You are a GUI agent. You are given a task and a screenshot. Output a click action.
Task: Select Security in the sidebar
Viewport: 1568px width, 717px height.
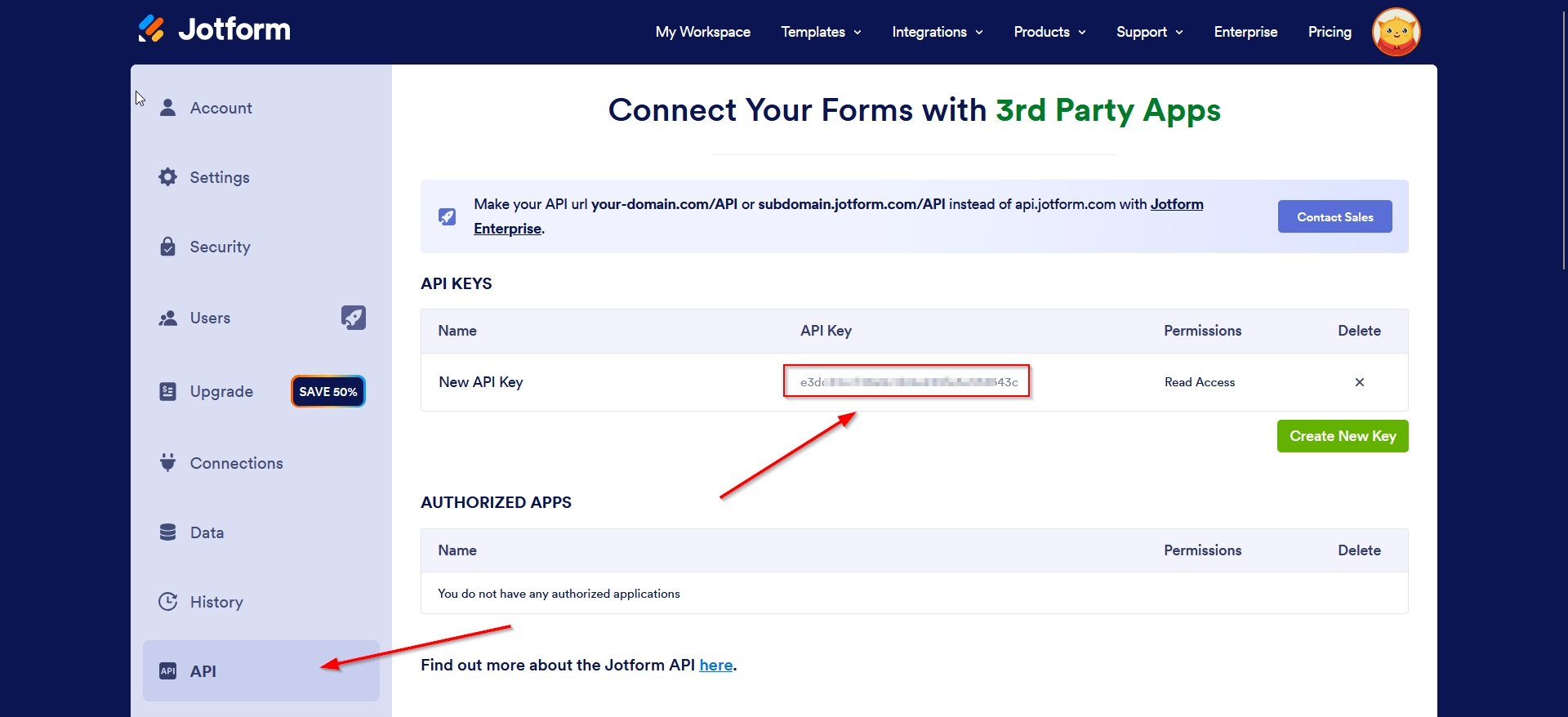pyautogui.click(x=261, y=247)
